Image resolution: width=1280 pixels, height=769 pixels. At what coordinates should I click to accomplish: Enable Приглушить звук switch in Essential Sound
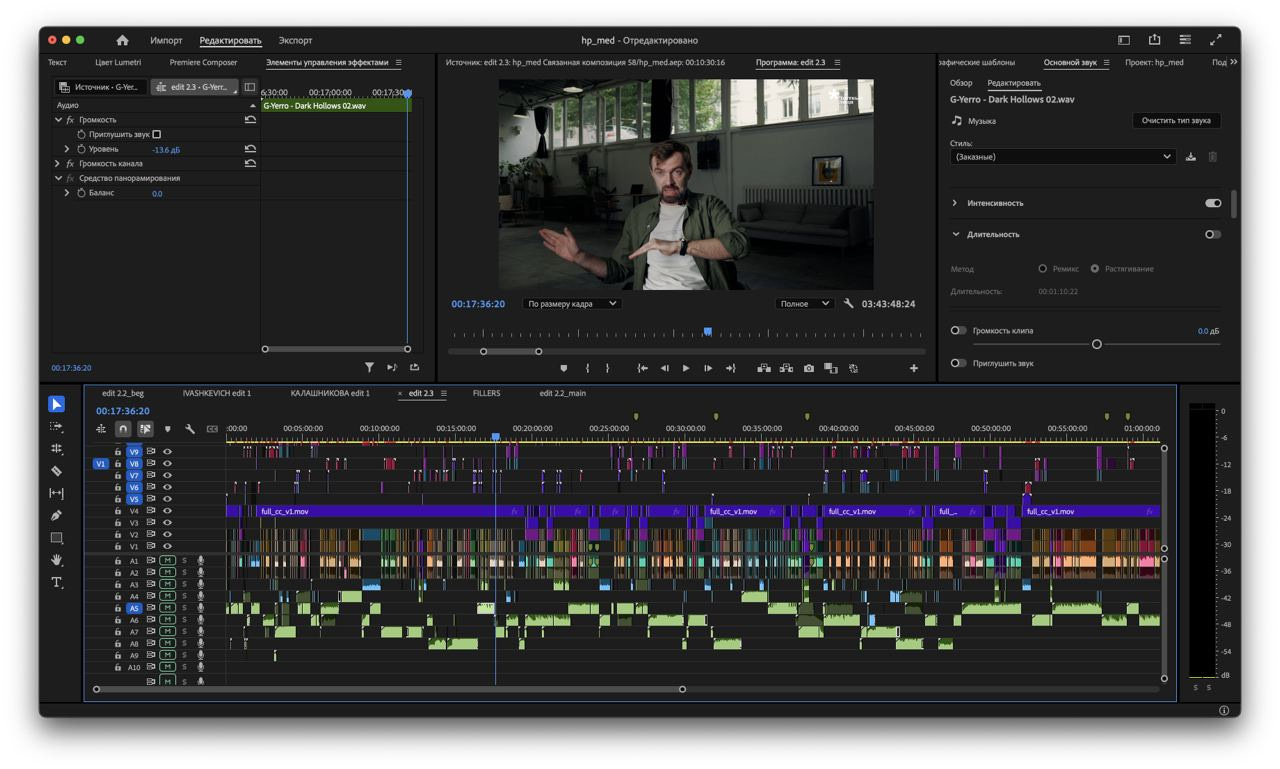958,363
